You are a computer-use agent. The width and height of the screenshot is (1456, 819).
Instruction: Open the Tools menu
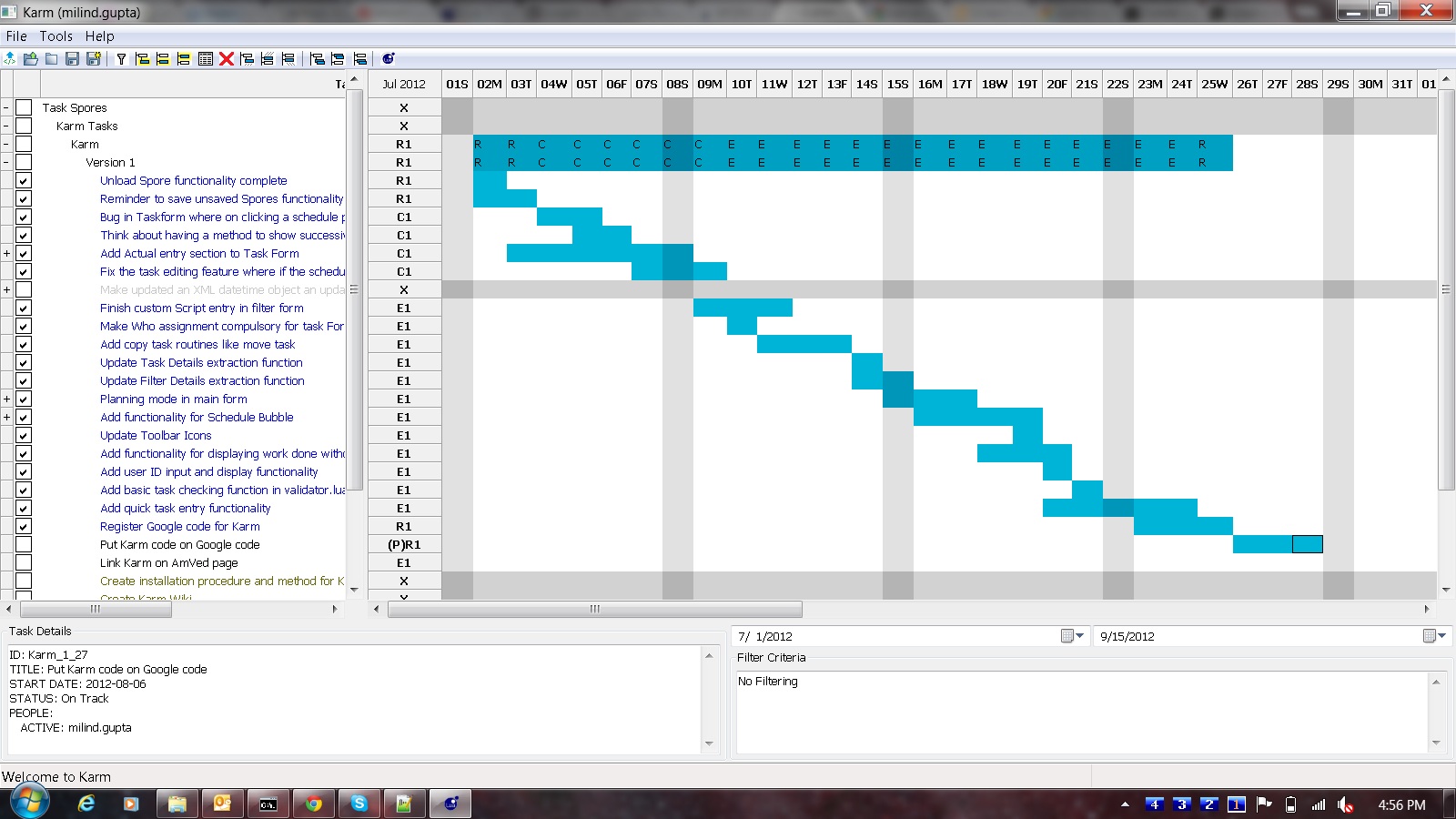56,36
